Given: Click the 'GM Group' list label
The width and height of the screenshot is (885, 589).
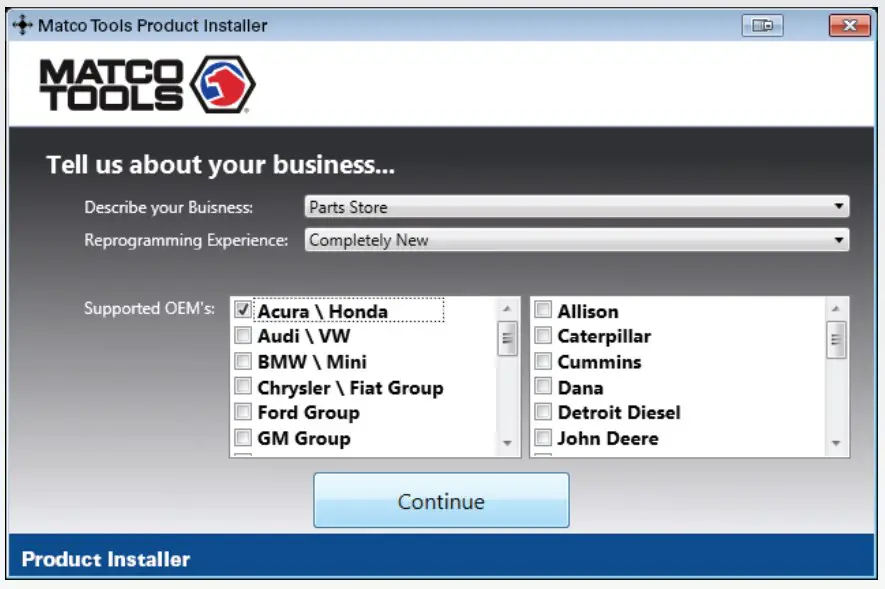Looking at the screenshot, I should tap(304, 438).
